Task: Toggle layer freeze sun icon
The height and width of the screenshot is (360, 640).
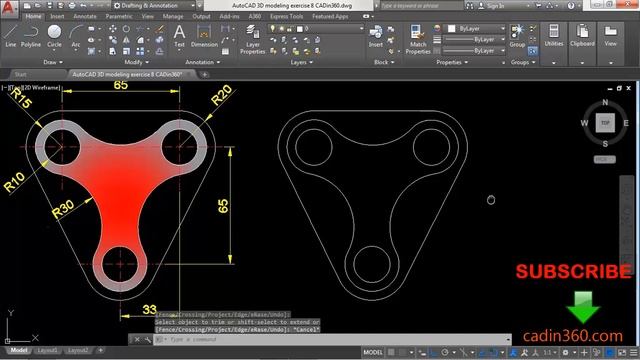Action: click(x=281, y=29)
